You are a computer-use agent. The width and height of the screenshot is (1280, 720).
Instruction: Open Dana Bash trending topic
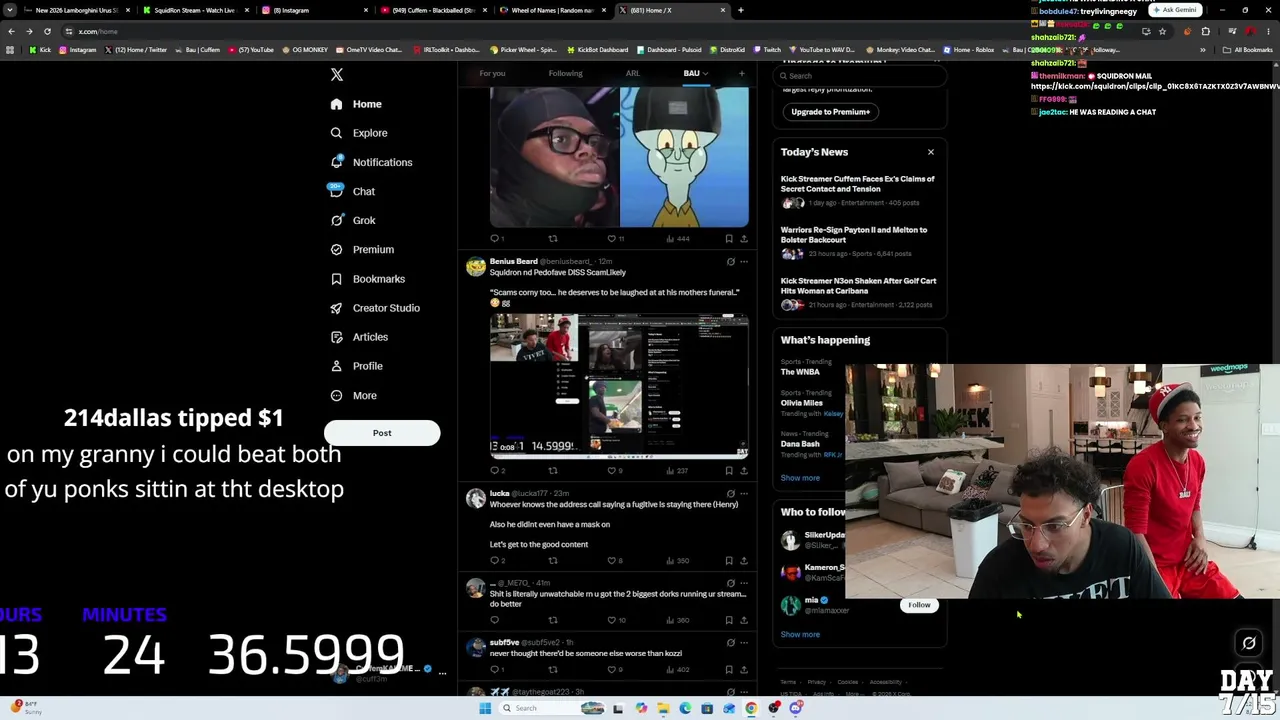click(x=800, y=444)
